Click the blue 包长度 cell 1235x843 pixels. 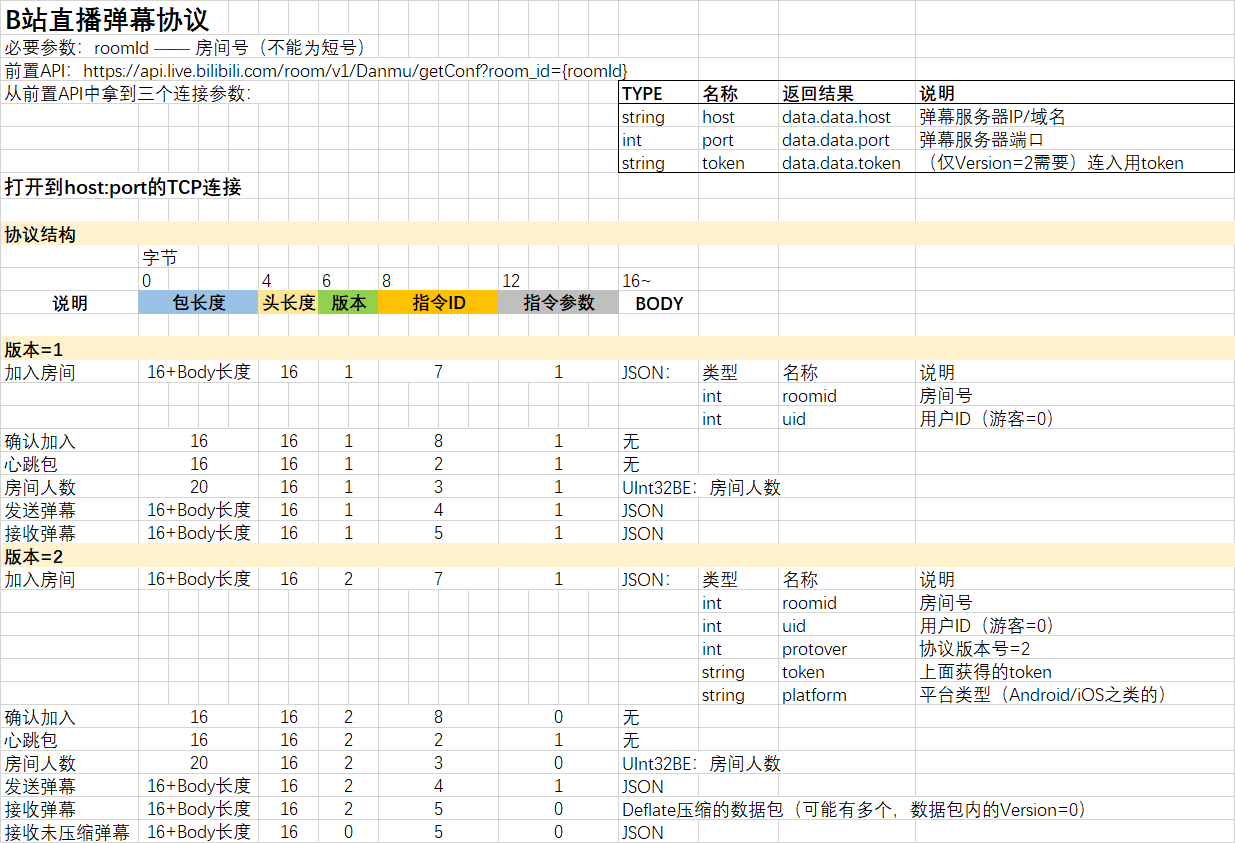(198, 302)
